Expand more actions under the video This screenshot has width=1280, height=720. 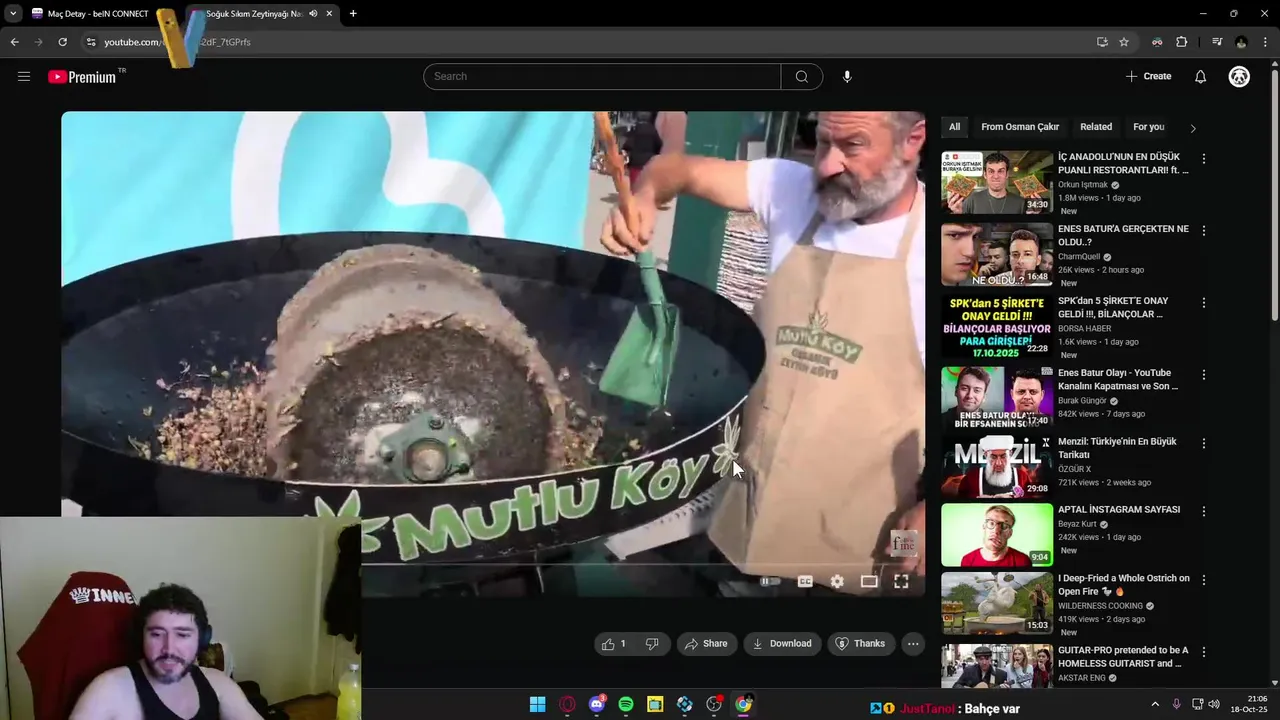click(x=913, y=644)
